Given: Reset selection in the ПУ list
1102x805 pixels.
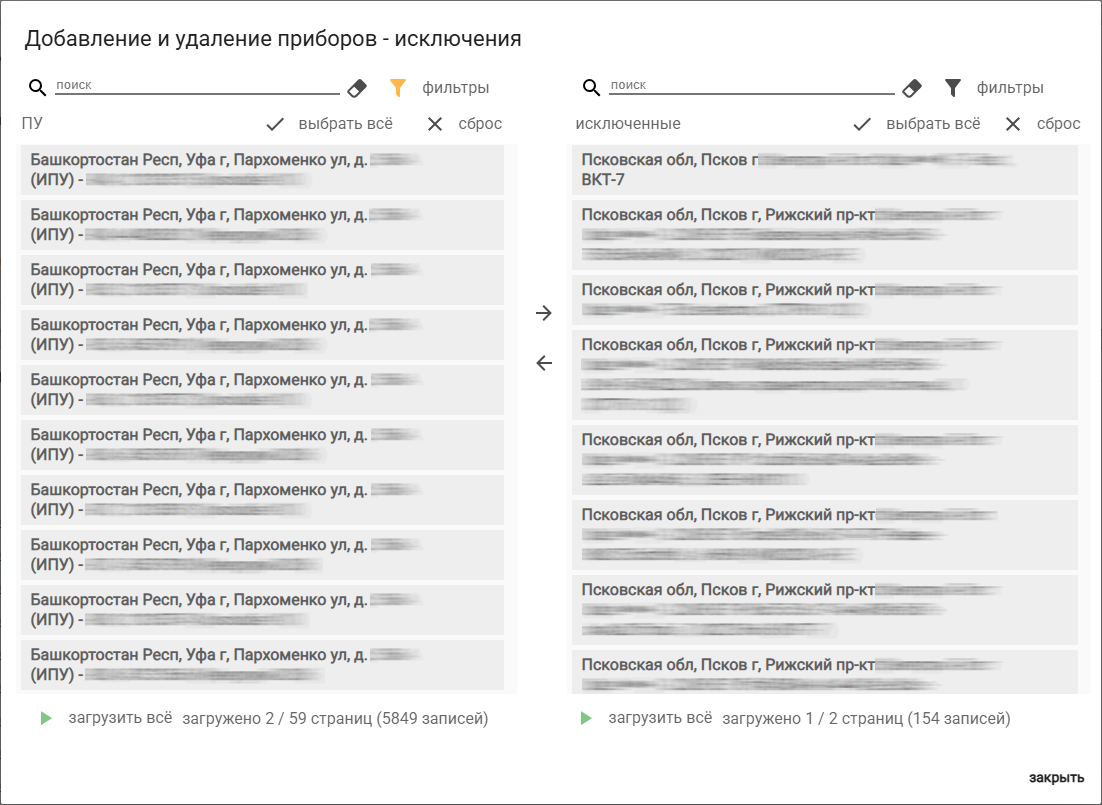Looking at the screenshot, I should pos(465,124).
